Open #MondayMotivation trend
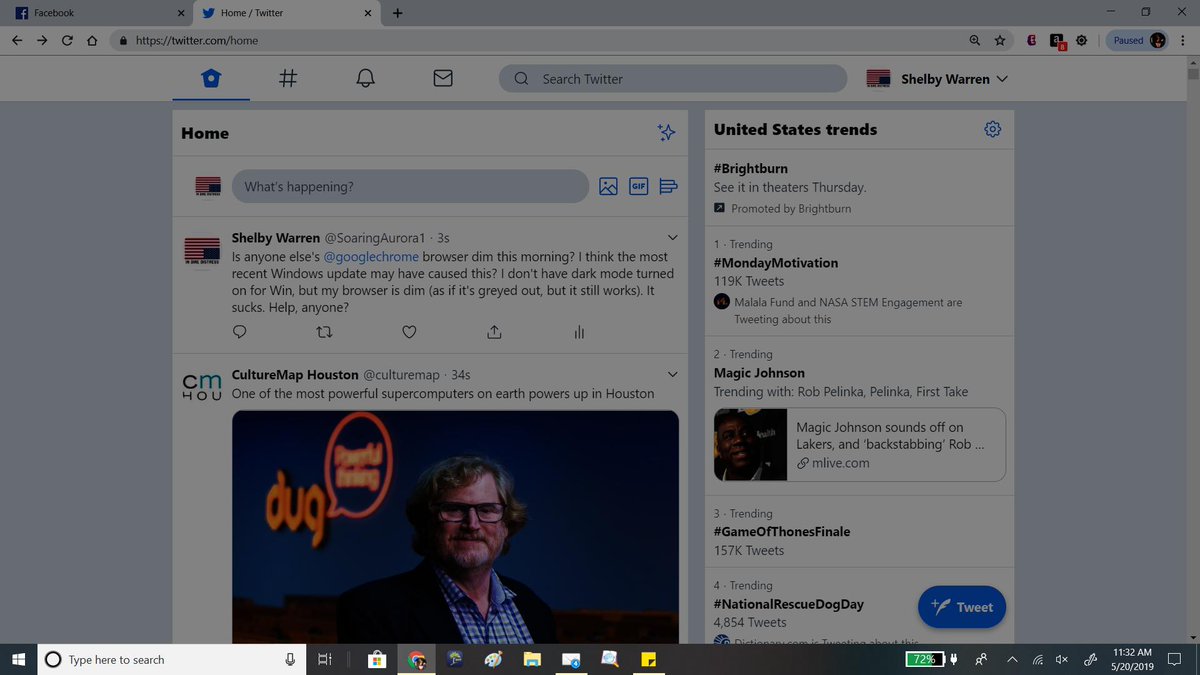This screenshot has height=675, width=1200. point(776,263)
